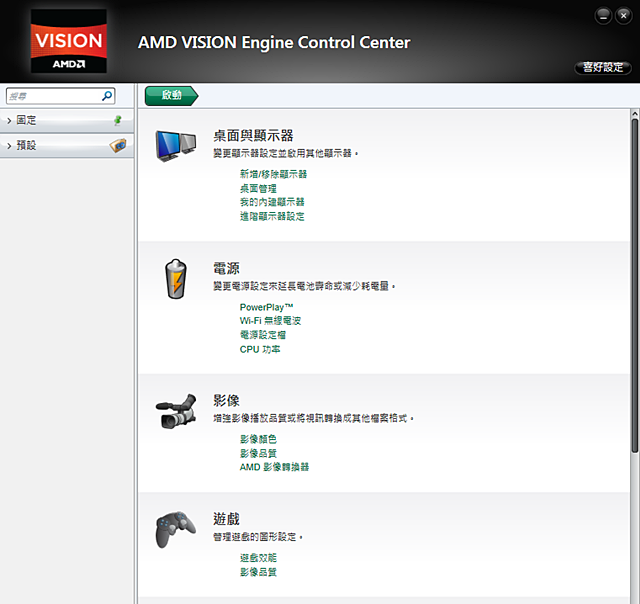
Task: Minimize the Control Center window
Action: (x=603, y=16)
